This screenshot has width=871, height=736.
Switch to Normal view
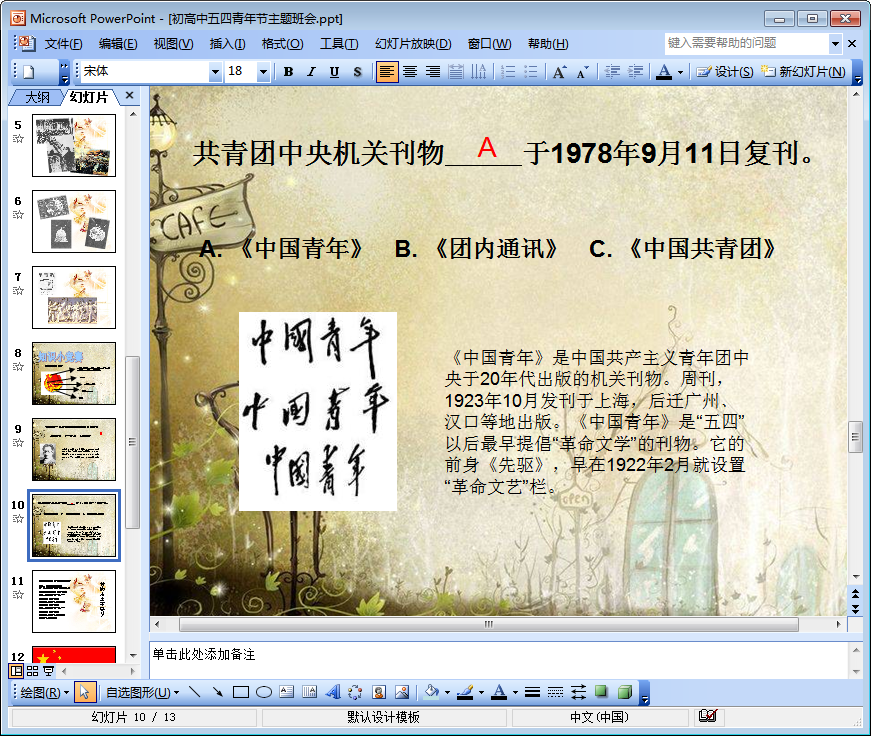(x=16, y=671)
